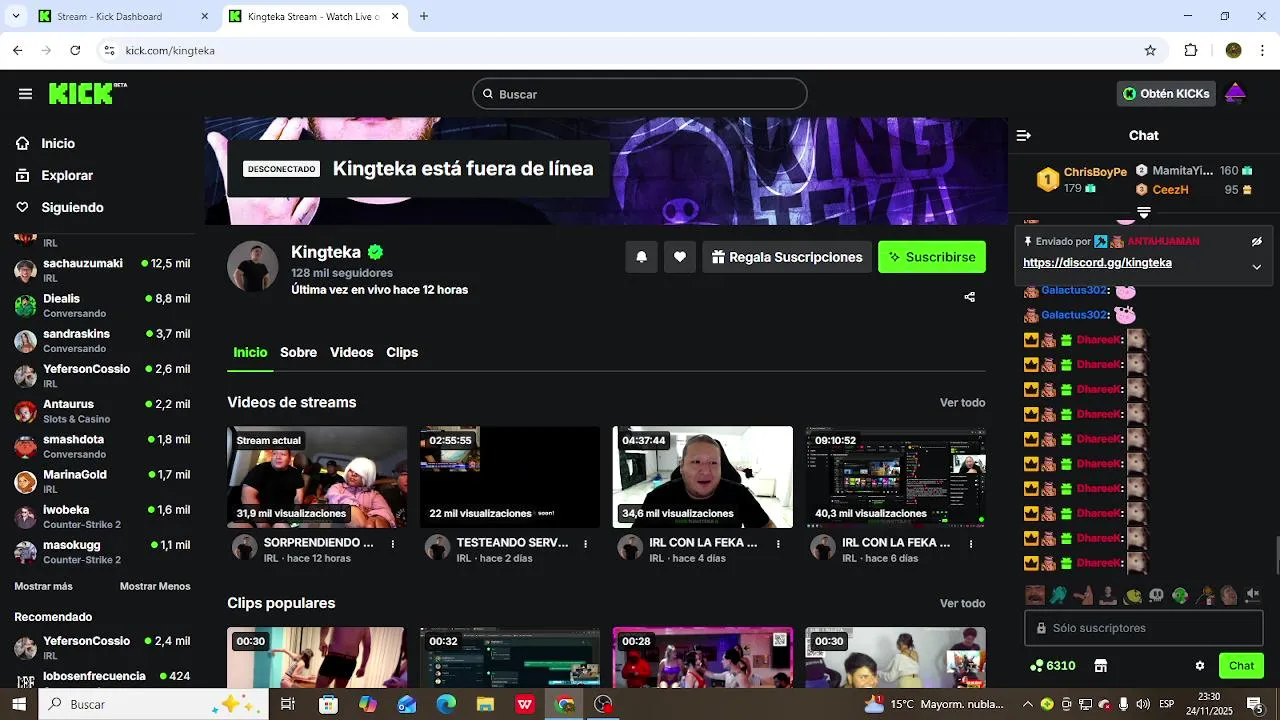The image size is (1280, 720).
Task: Open the discord.gg/kingteka link
Action: pyautogui.click(x=1097, y=263)
